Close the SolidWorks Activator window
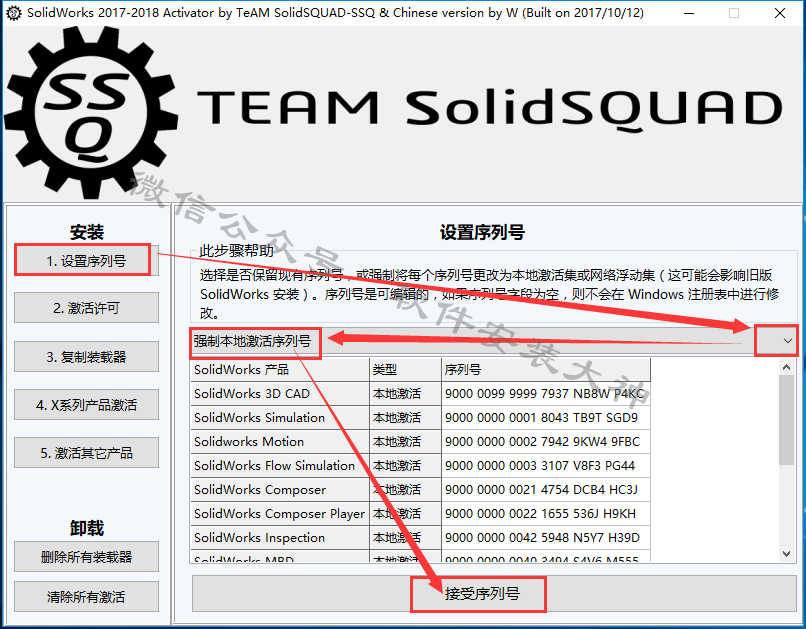Viewport: 806px width, 629px height. click(780, 13)
